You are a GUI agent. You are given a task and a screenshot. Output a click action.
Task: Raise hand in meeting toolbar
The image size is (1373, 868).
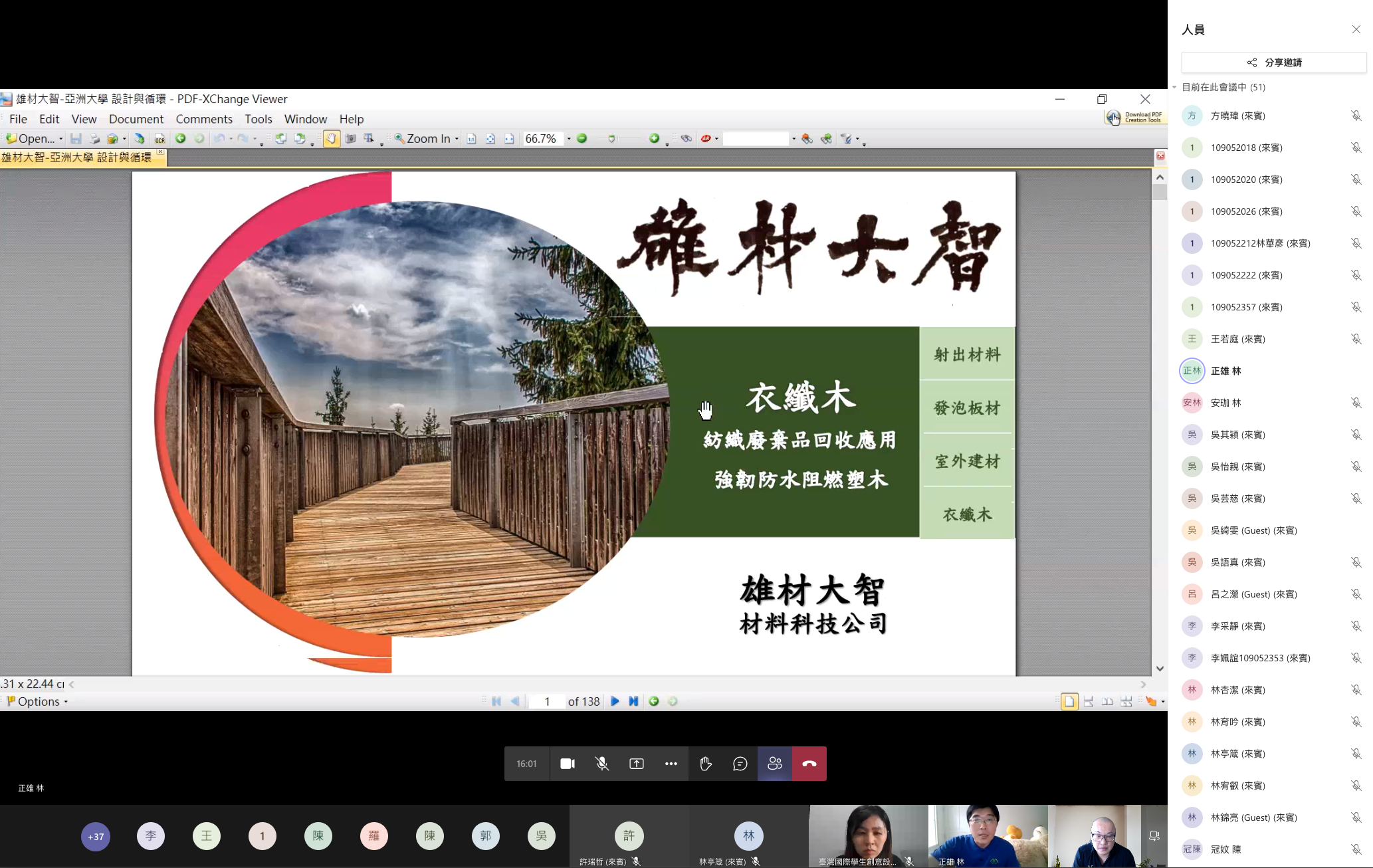705,764
